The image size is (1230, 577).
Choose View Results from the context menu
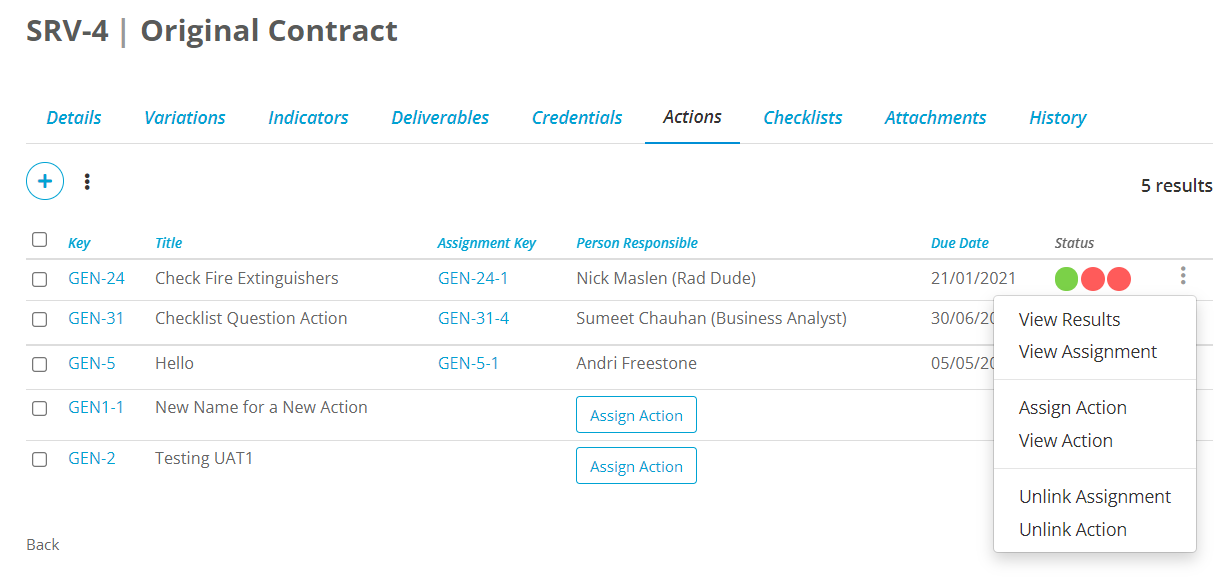click(1069, 320)
